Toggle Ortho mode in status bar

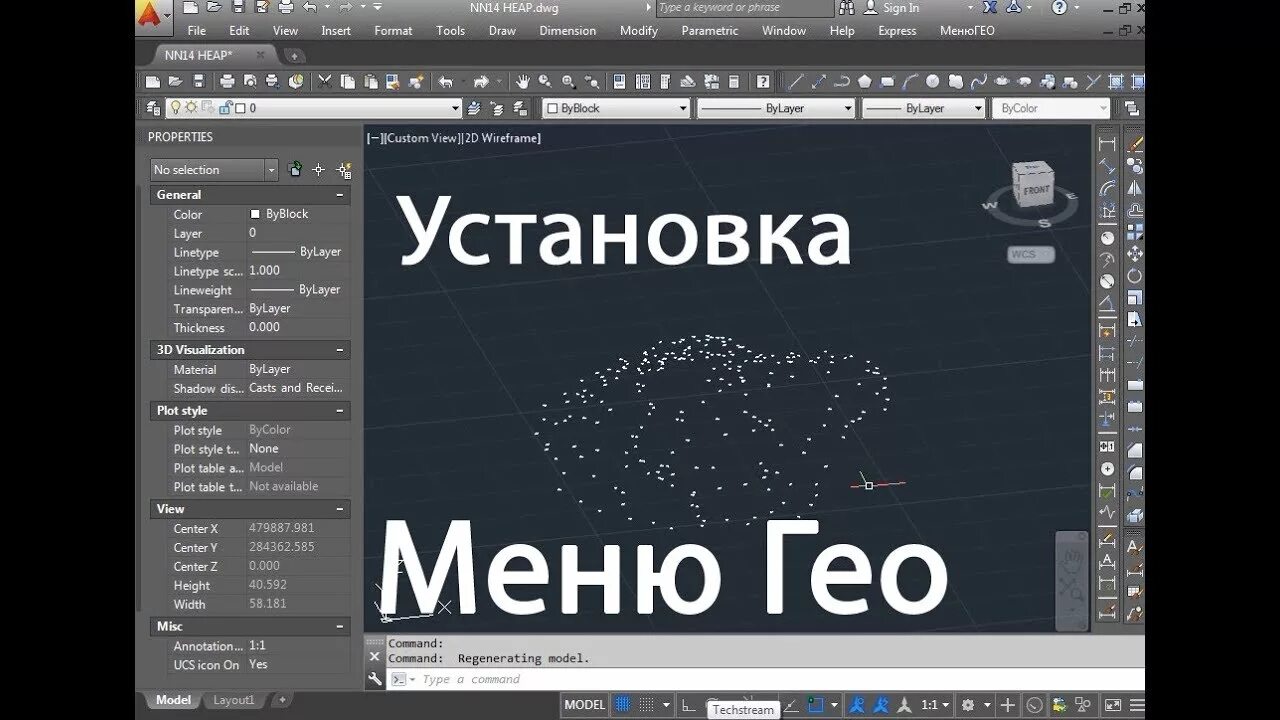(689, 705)
